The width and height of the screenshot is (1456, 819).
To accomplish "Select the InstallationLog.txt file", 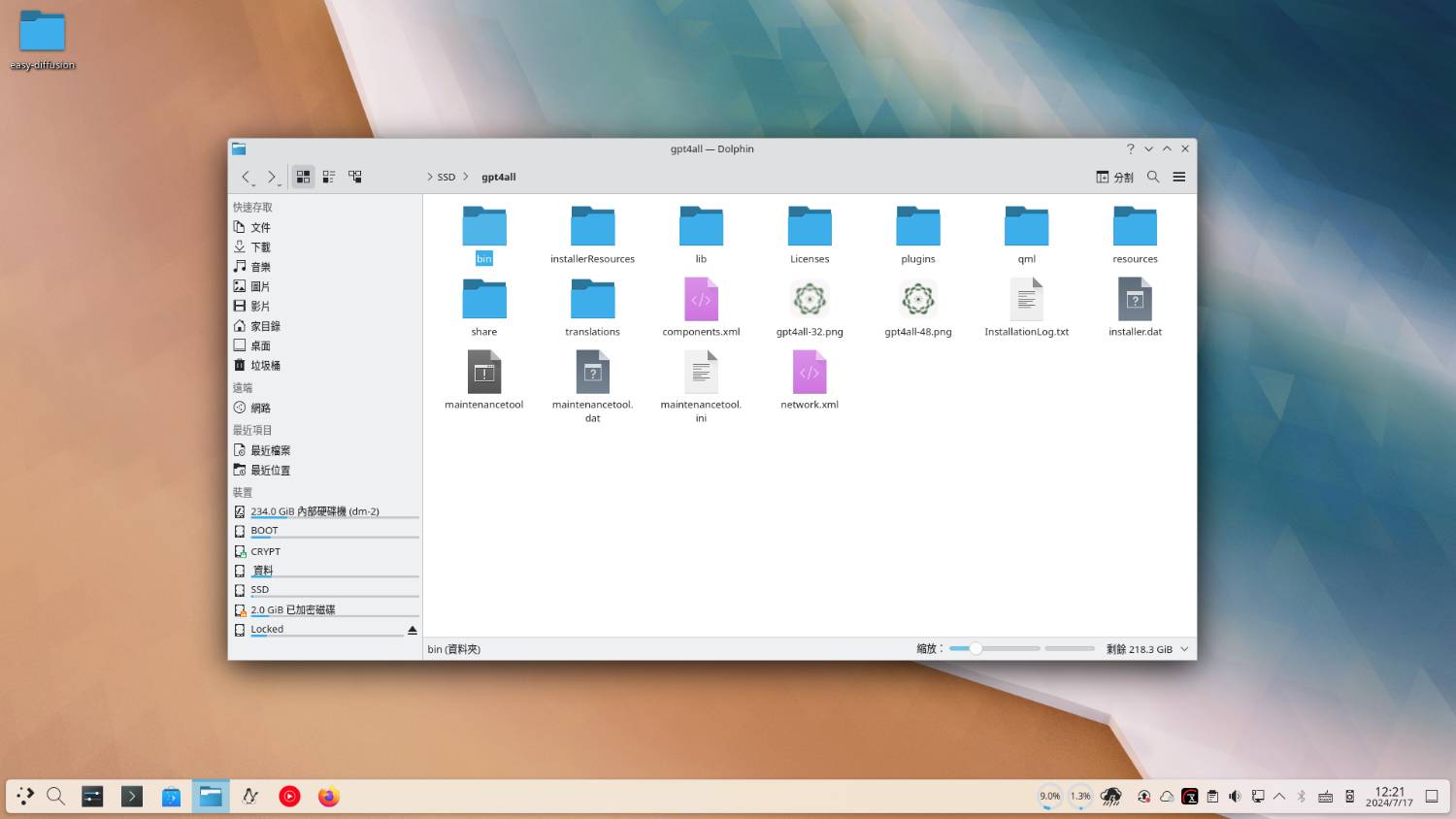I will click(x=1027, y=307).
